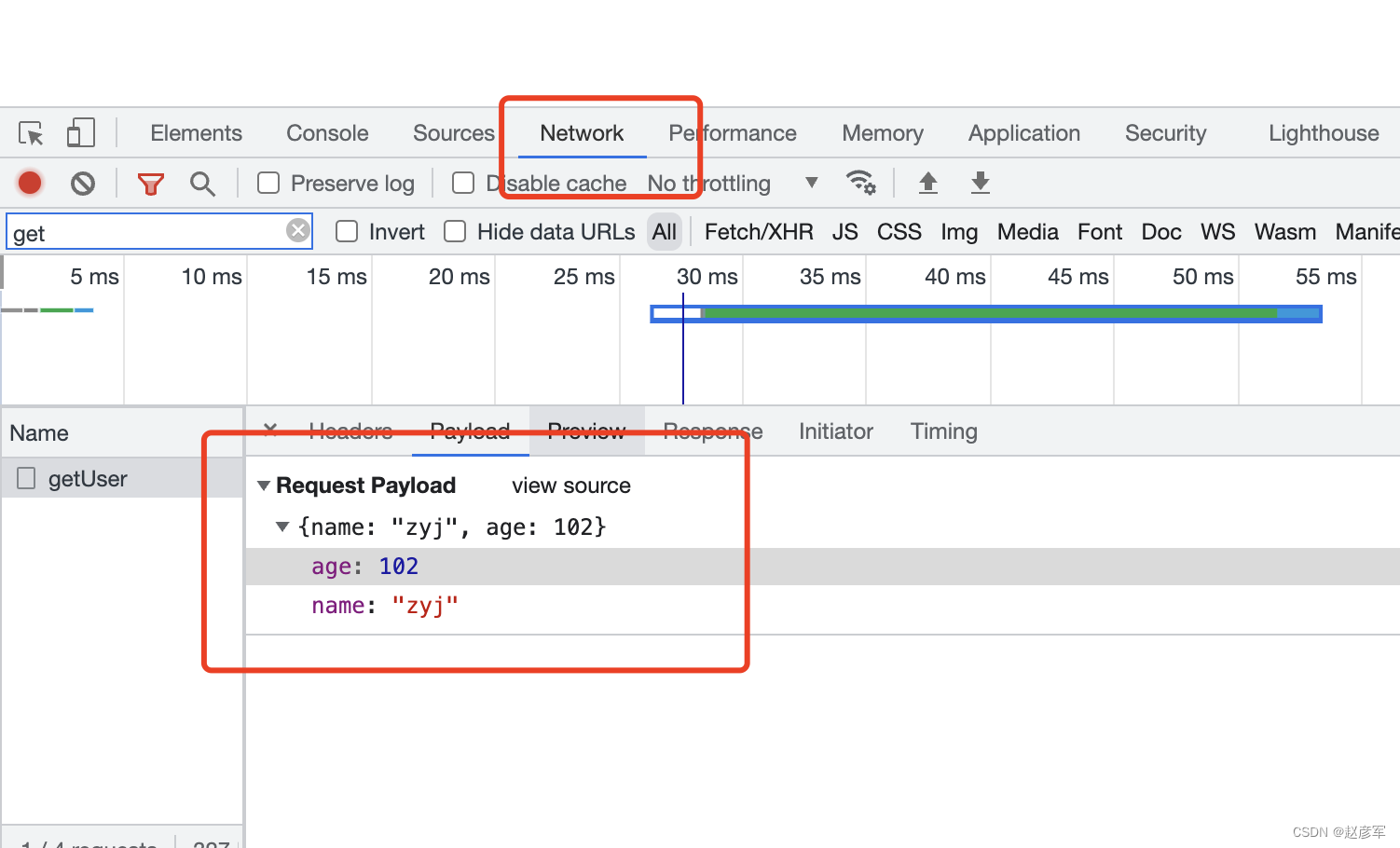
Task: Show the Timing detail tab
Action: pos(944,431)
